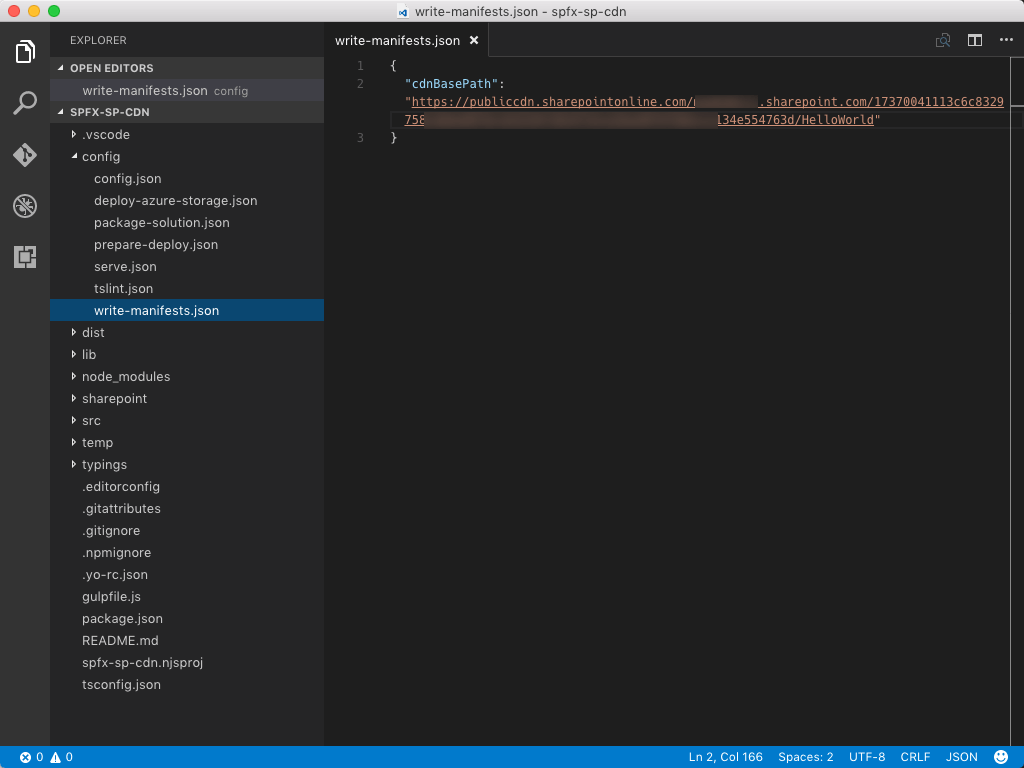Open the editor more actions ellipsis
The image size is (1024, 768).
tap(1005, 40)
